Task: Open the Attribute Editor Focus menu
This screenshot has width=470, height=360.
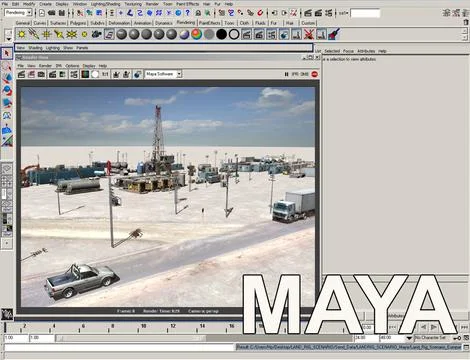Action: [x=348, y=51]
